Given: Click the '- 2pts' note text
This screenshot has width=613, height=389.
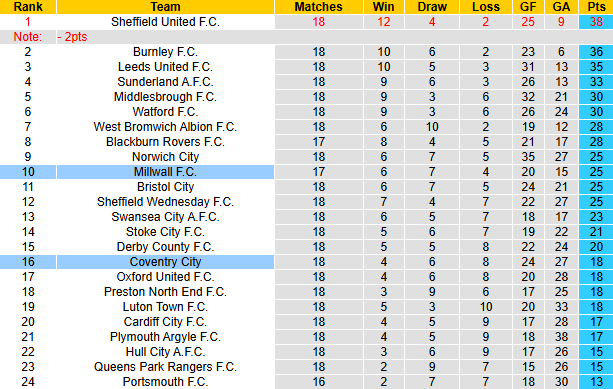Looking at the screenshot, I should pyautogui.click(x=72, y=37).
